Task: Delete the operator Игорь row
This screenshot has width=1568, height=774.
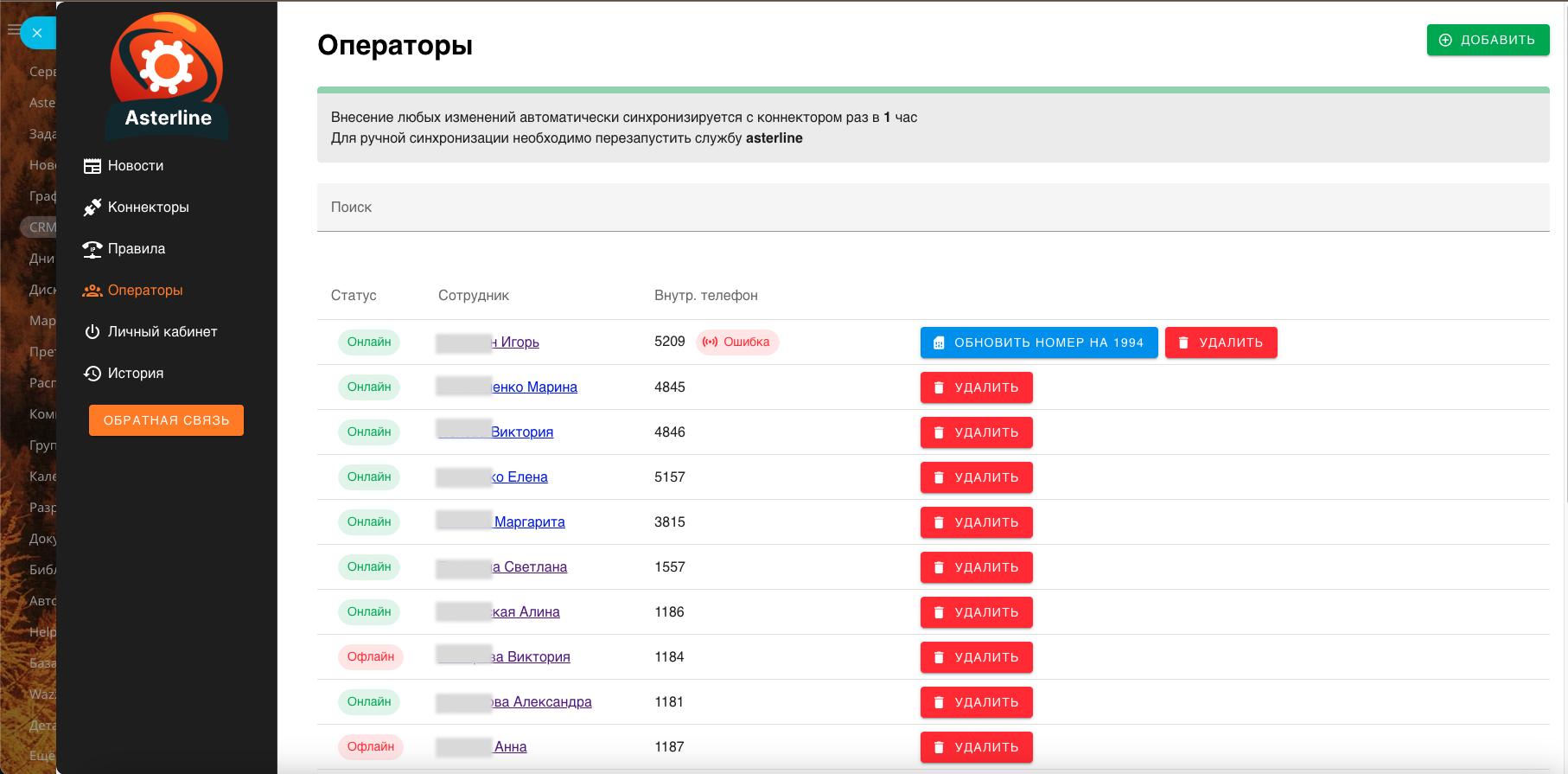Action: point(1221,342)
